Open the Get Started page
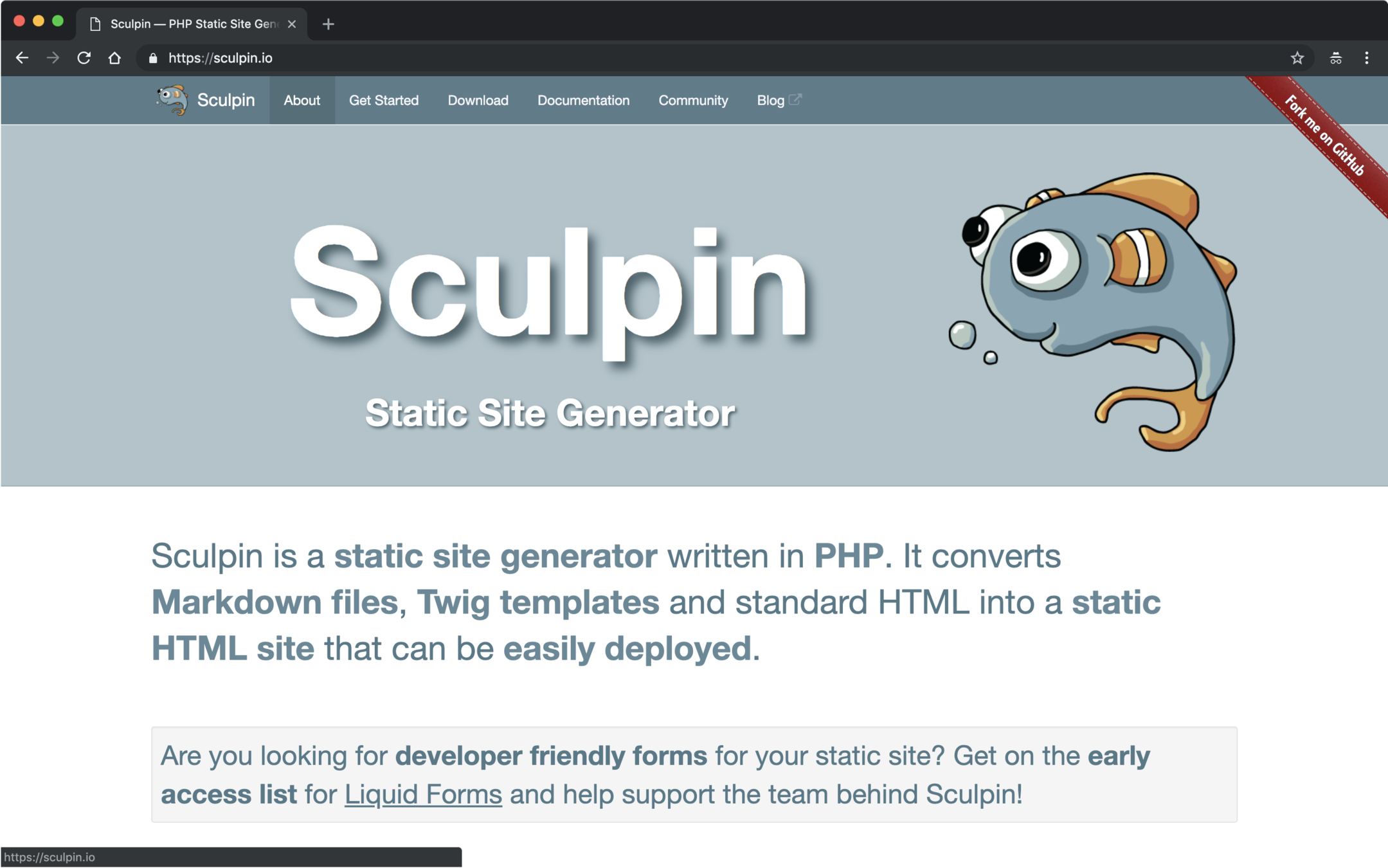This screenshot has height=868, width=1388. [383, 100]
